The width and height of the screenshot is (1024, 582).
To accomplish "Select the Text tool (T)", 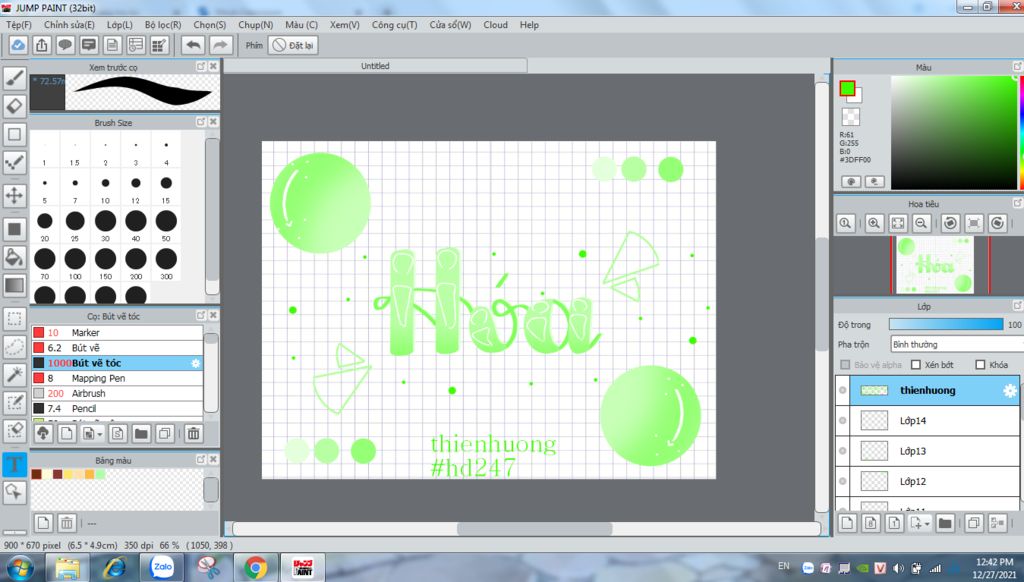I will tap(14, 464).
